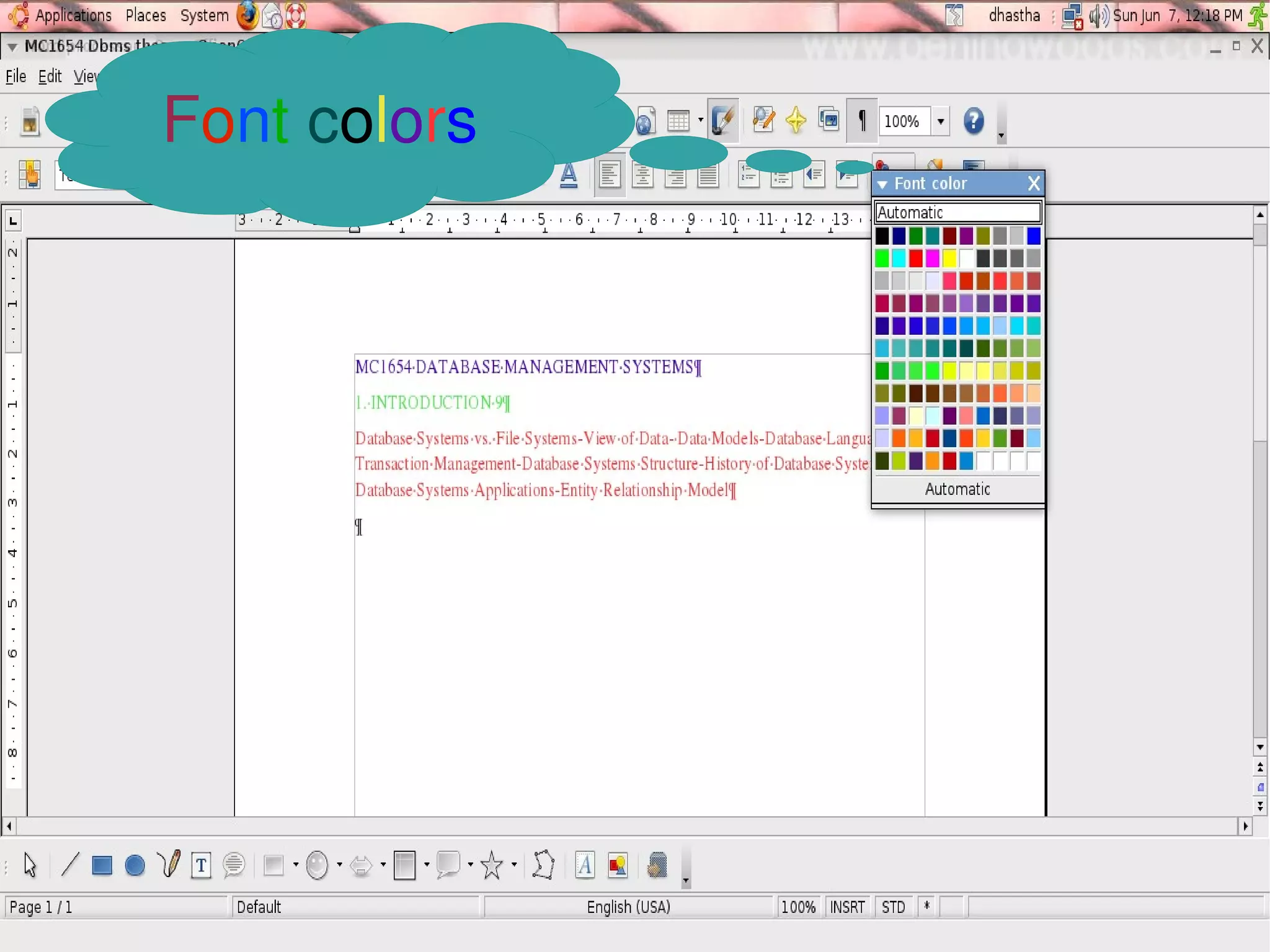The height and width of the screenshot is (952, 1270).
Task: Open the Gallery icon
Action: coord(828,119)
